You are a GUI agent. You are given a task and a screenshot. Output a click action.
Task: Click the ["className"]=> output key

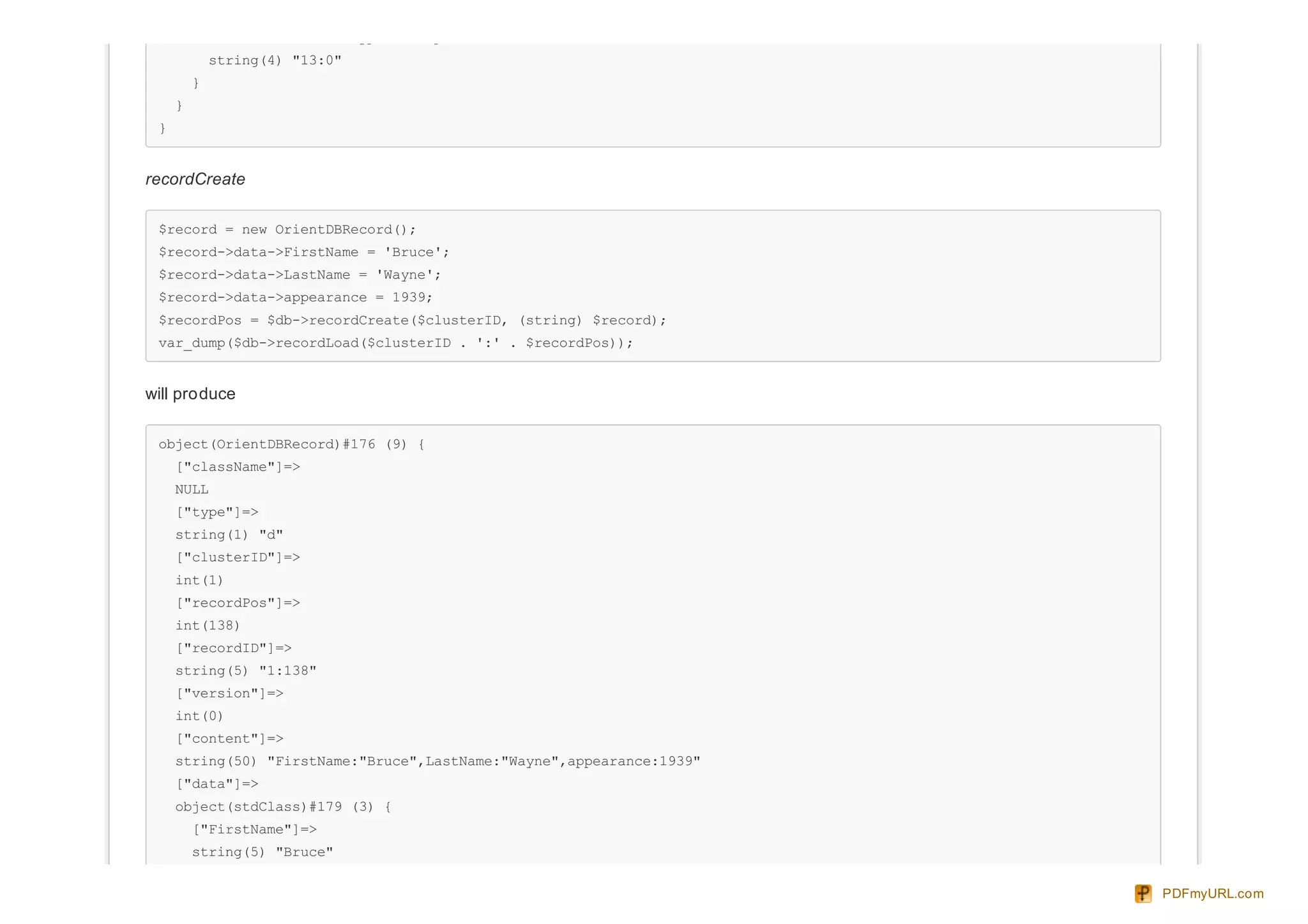click(x=238, y=467)
